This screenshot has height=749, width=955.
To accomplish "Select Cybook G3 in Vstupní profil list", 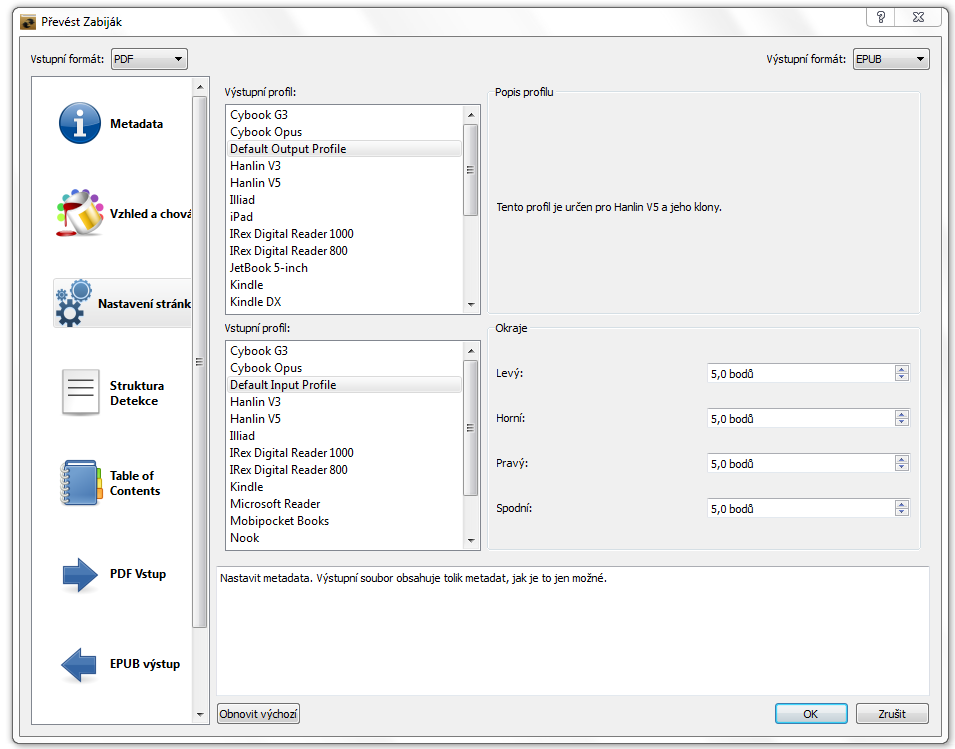I will coord(345,351).
